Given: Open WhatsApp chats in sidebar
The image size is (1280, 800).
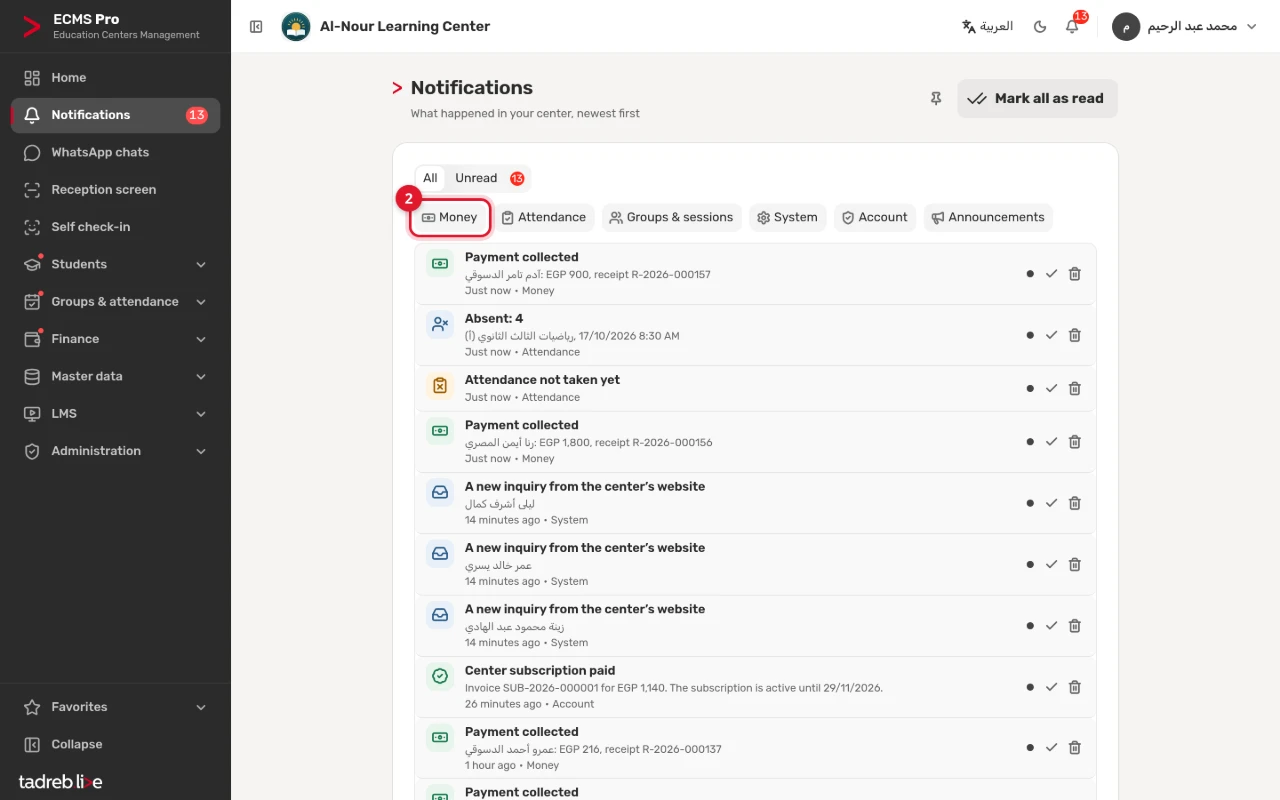Looking at the screenshot, I should click(x=116, y=152).
